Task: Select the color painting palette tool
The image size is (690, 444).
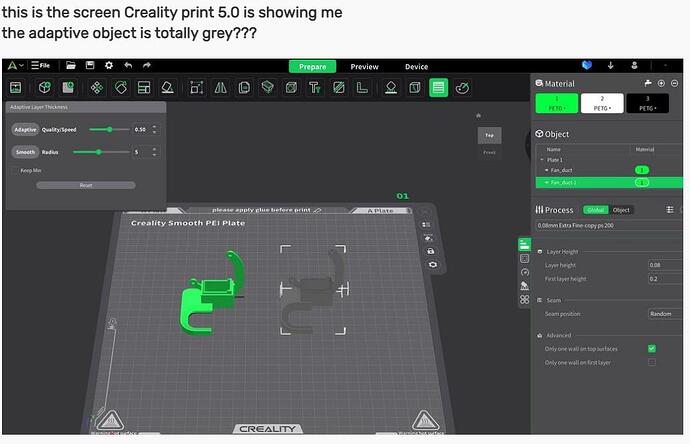Action: [x=462, y=88]
